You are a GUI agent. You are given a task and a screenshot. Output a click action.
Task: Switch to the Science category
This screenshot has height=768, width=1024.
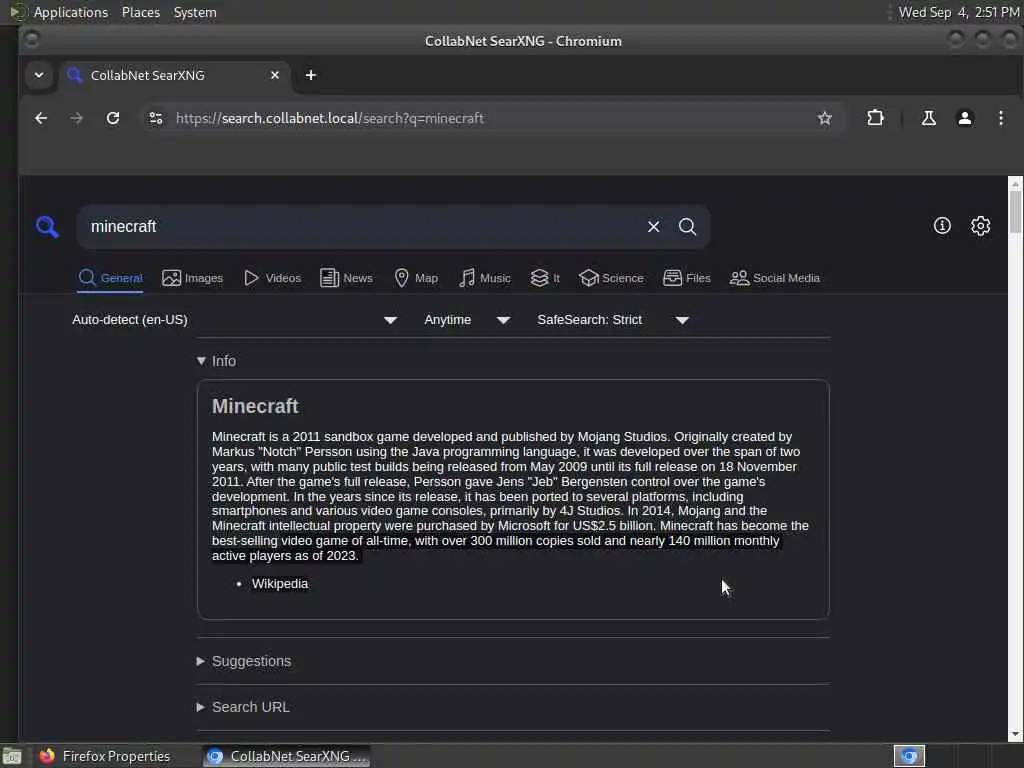point(611,278)
